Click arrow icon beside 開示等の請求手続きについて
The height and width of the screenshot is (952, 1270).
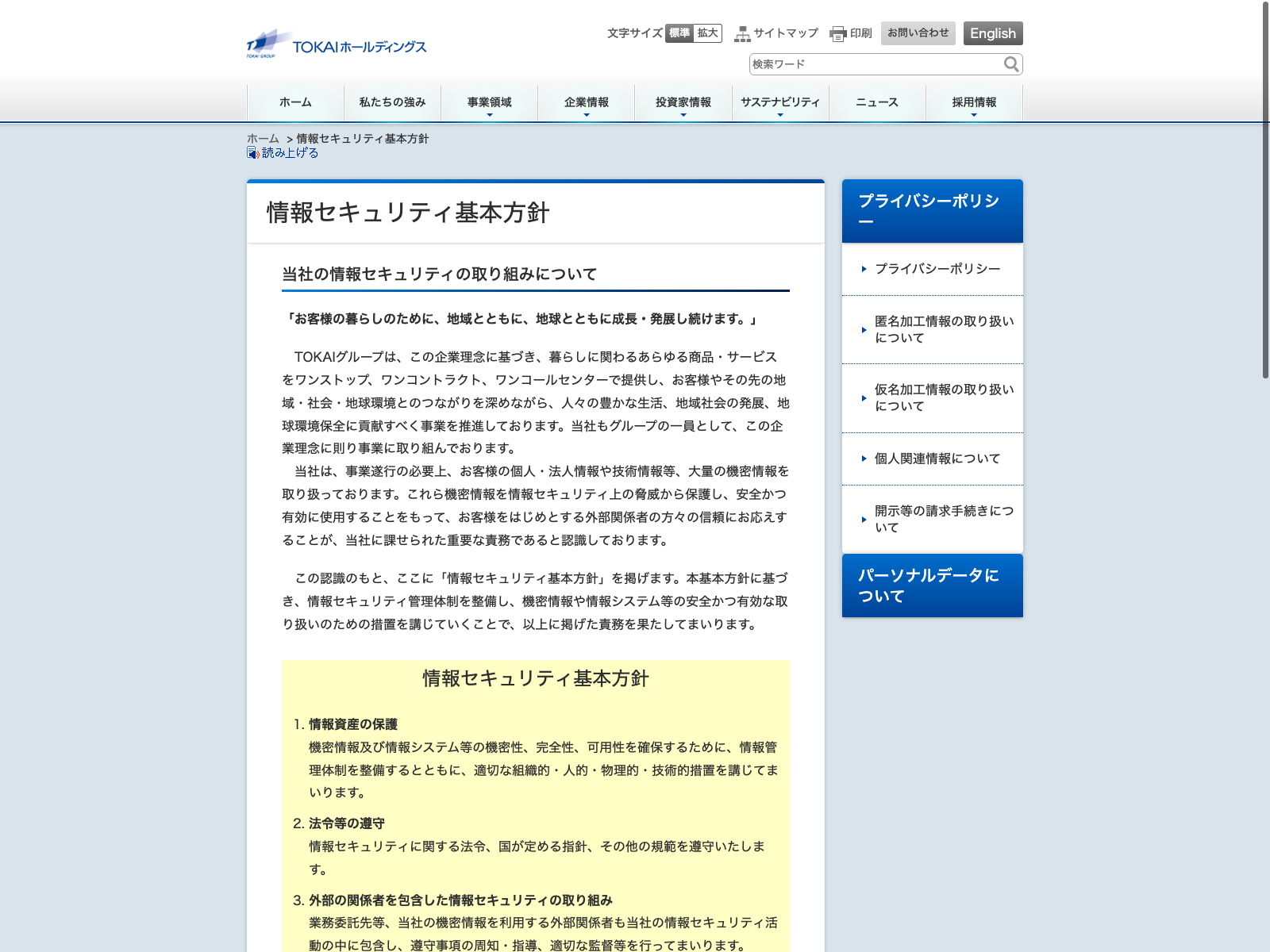(x=864, y=520)
